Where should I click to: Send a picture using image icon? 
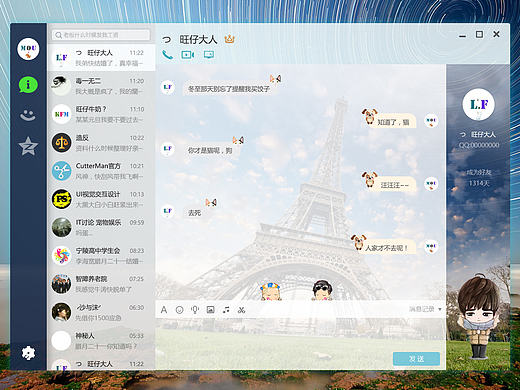tap(210, 310)
